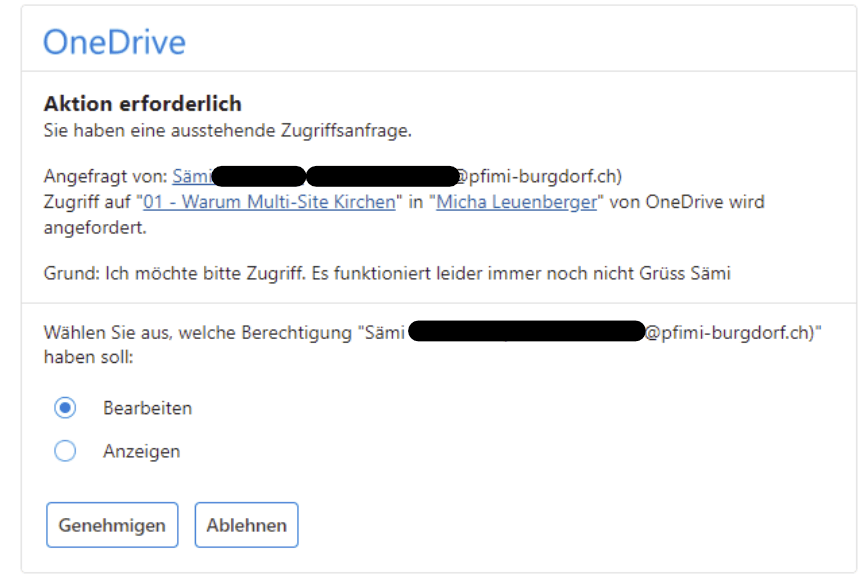Open the requester link "Sämi"
The height and width of the screenshot is (585, 862).
tap(192, 176)
